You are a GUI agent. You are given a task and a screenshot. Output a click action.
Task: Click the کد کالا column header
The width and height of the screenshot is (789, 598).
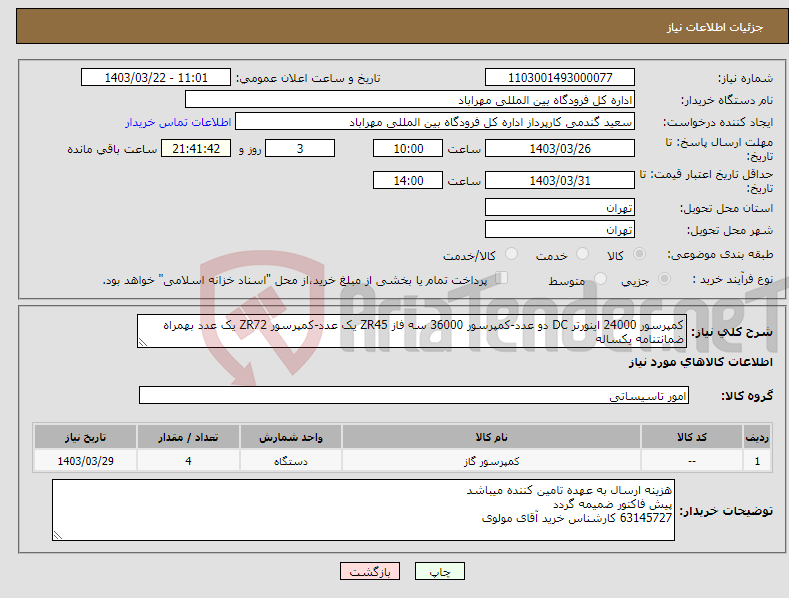point(692,437)
